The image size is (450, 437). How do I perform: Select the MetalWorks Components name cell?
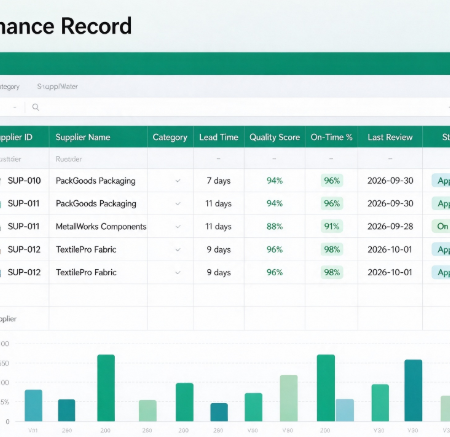(101, 227)
